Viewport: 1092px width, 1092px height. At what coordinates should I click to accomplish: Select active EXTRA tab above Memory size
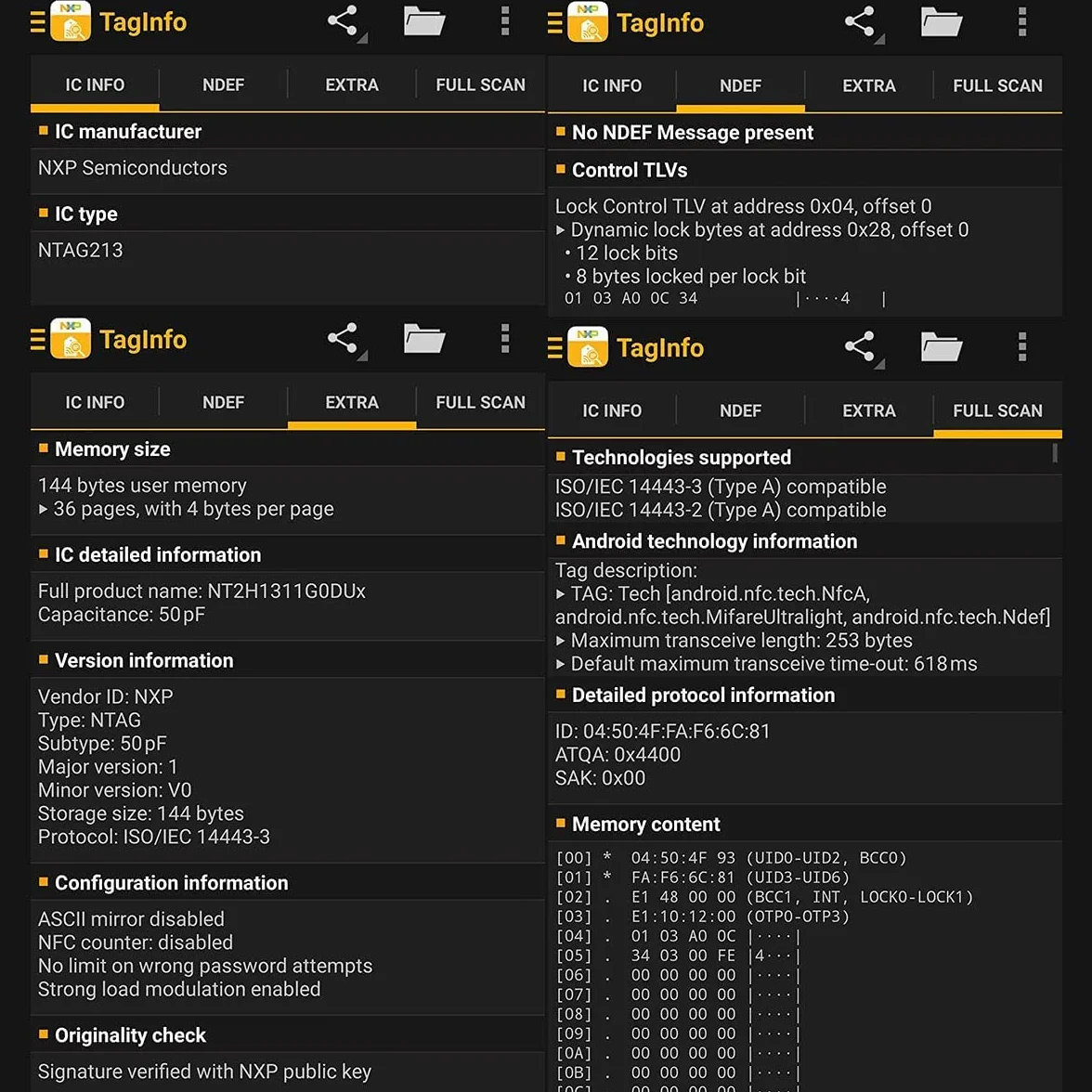point(352,402)
